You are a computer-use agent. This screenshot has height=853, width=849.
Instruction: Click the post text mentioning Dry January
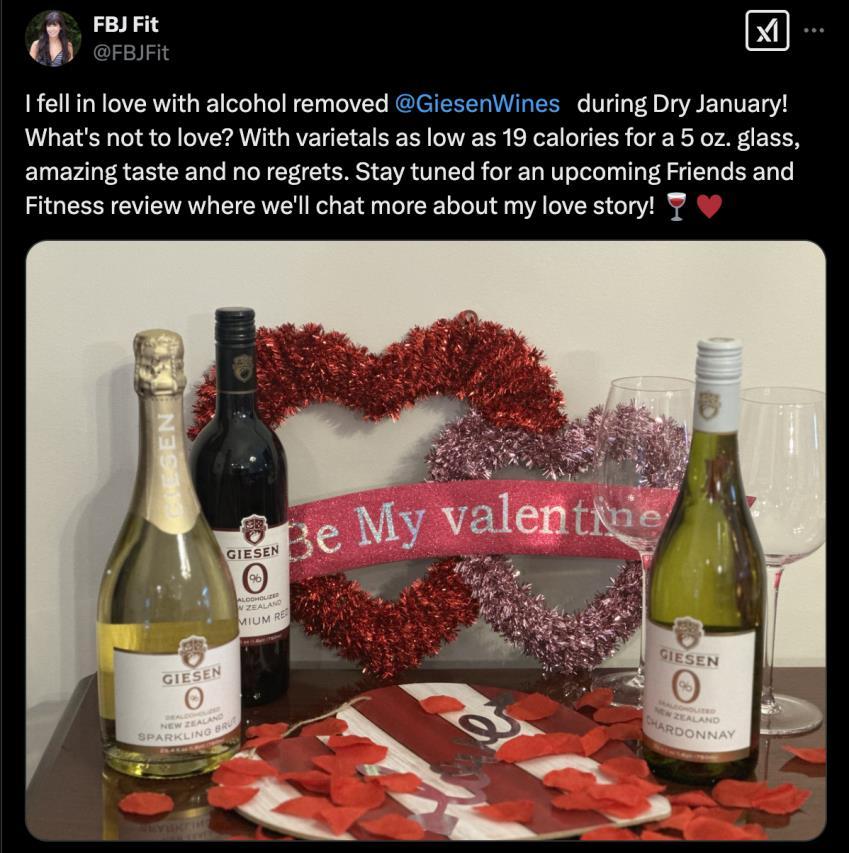[x=682, y=103]
